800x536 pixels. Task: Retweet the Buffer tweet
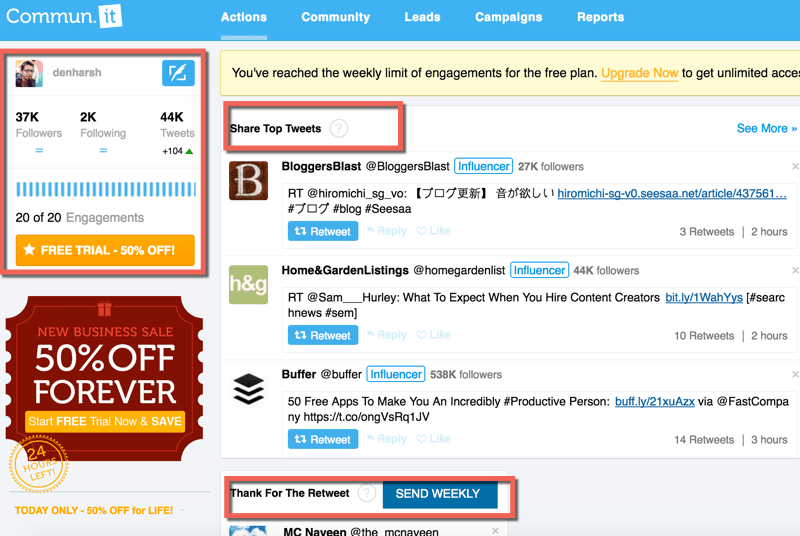[323, 439]
